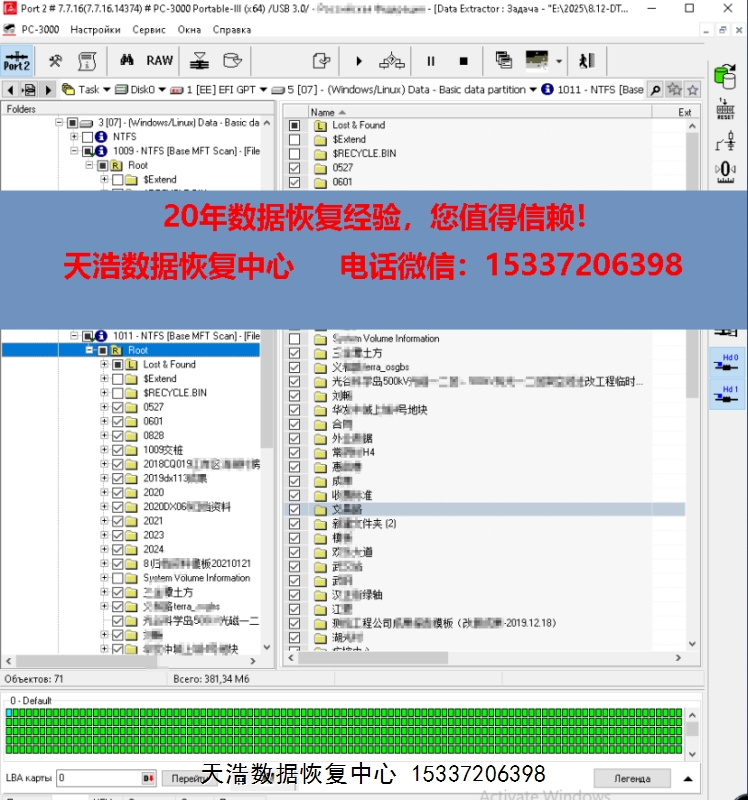The width and height of the screenshot is (748, 800).
Task: Check the $Extend folder checkbox in file list
Action: [294, 140]
